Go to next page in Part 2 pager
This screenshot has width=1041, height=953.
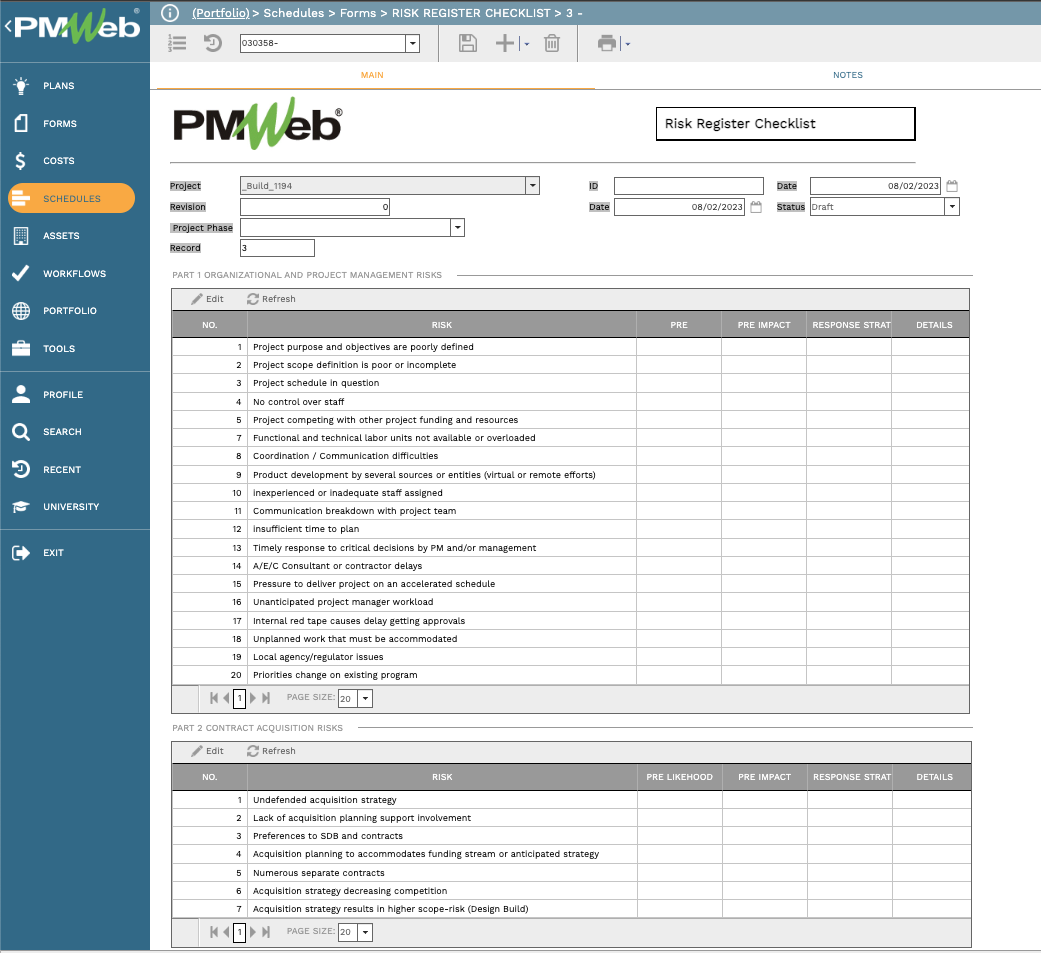click(x=253, y=932)
